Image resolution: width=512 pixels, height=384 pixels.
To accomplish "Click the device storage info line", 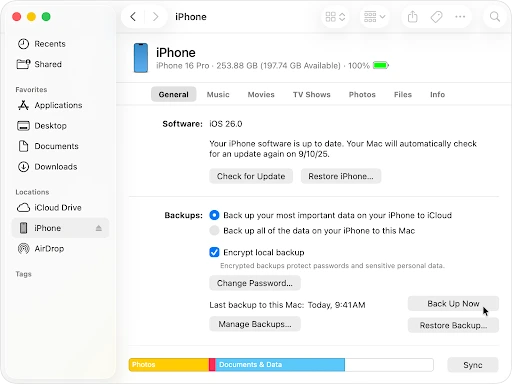I will pyautogui.click(x=263, y=66).
